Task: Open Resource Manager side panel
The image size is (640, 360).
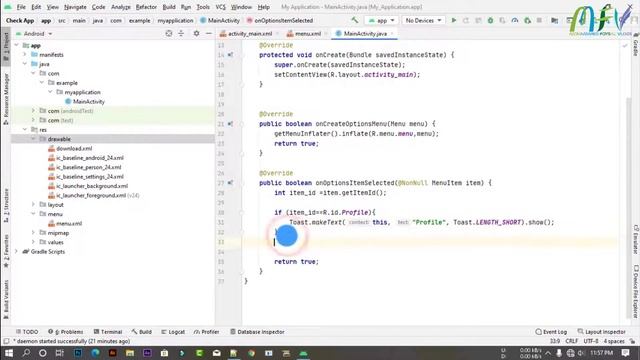Action: point(6,99)
